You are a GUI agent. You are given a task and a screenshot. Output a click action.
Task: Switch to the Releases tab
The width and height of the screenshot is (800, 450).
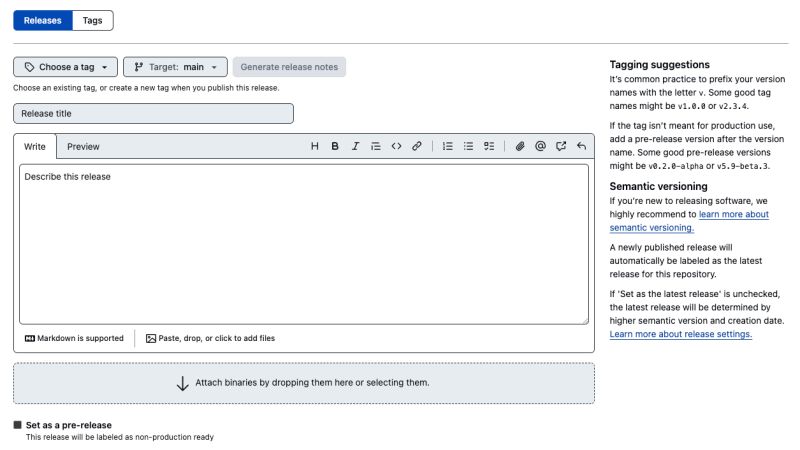click(x=43, y=20)
